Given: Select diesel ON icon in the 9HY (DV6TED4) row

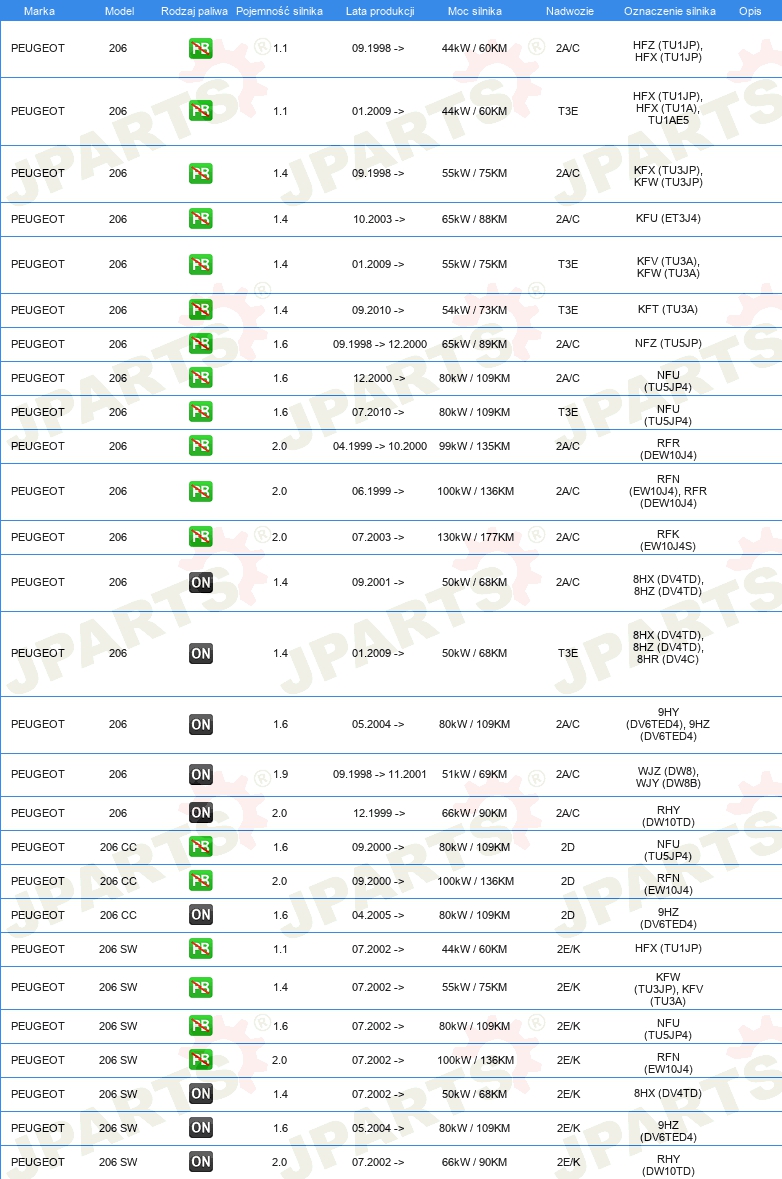Looking at the screenshot, I should (x=200, y=725).
